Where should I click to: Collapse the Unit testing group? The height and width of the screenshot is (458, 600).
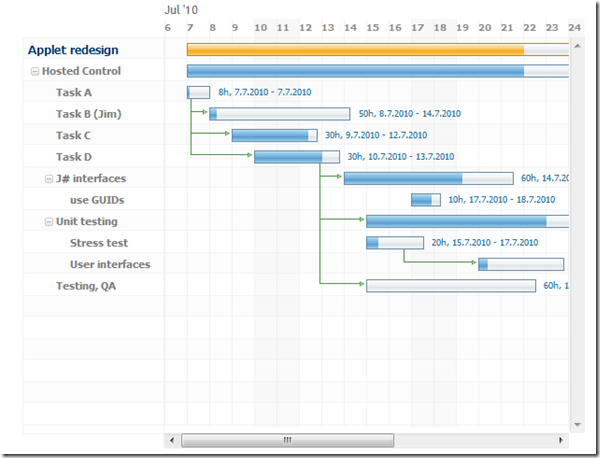pos(49,222)
